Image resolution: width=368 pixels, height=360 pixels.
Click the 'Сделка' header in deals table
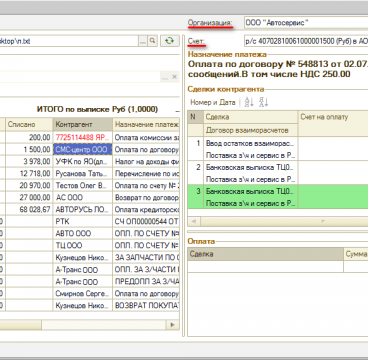[x=250, y=117]
